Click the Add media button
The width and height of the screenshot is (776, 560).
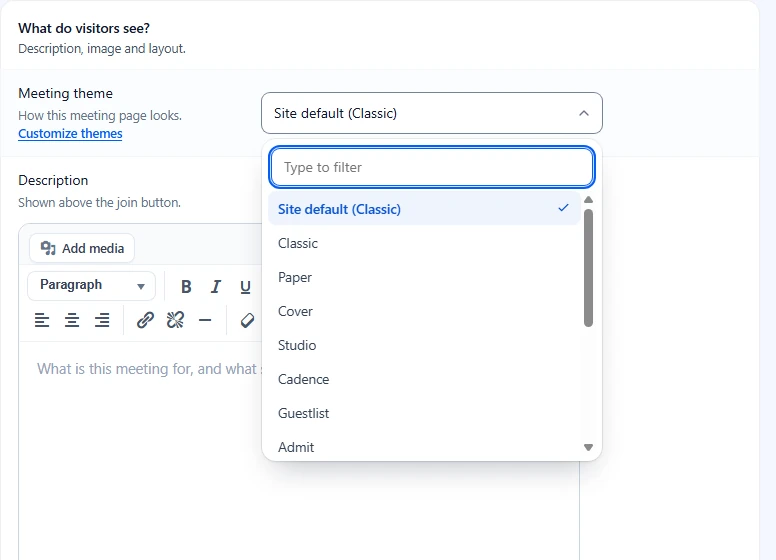point(82,248)
